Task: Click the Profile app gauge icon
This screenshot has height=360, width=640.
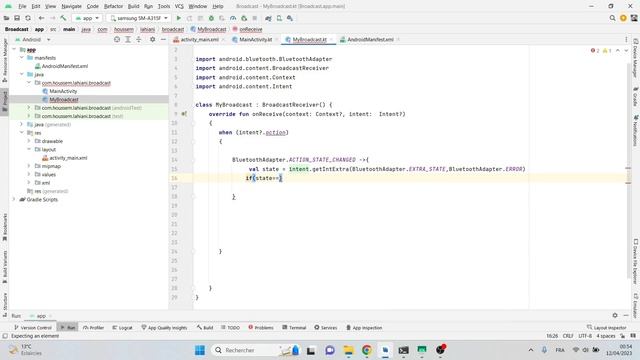Action: pyautogui.click(x=233, y=18)
